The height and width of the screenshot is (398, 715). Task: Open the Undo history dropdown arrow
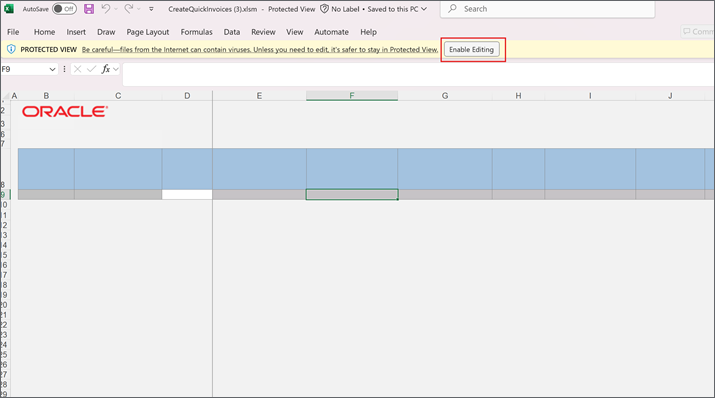(116, 9)
